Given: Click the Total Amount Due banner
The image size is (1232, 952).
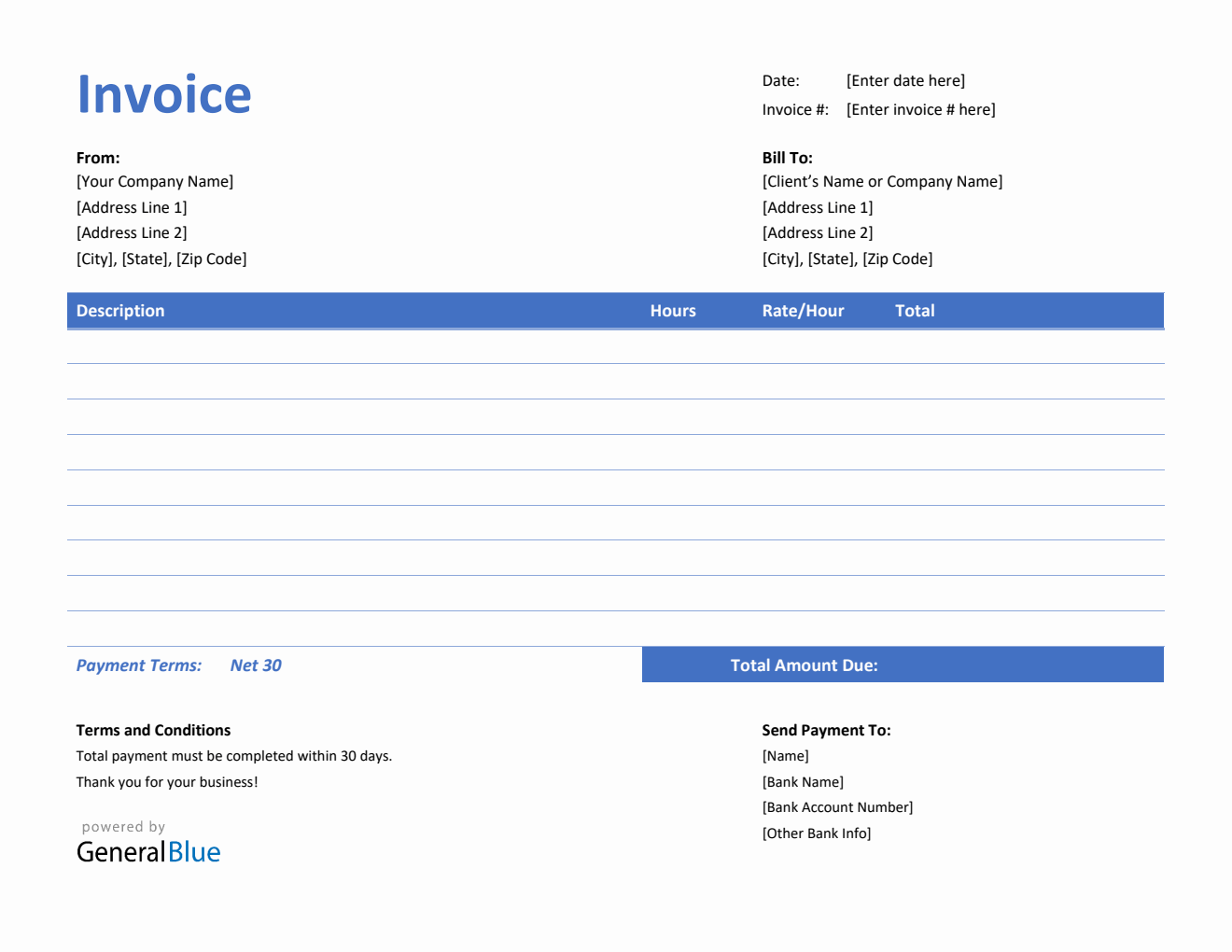Looking at the screenshot, I should click(x=804, y=665).
